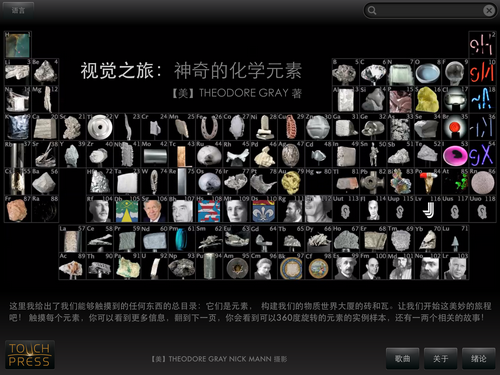500x375 pixels.
Task: Open the Oxygen tile (O 8)
Action: 428,72
